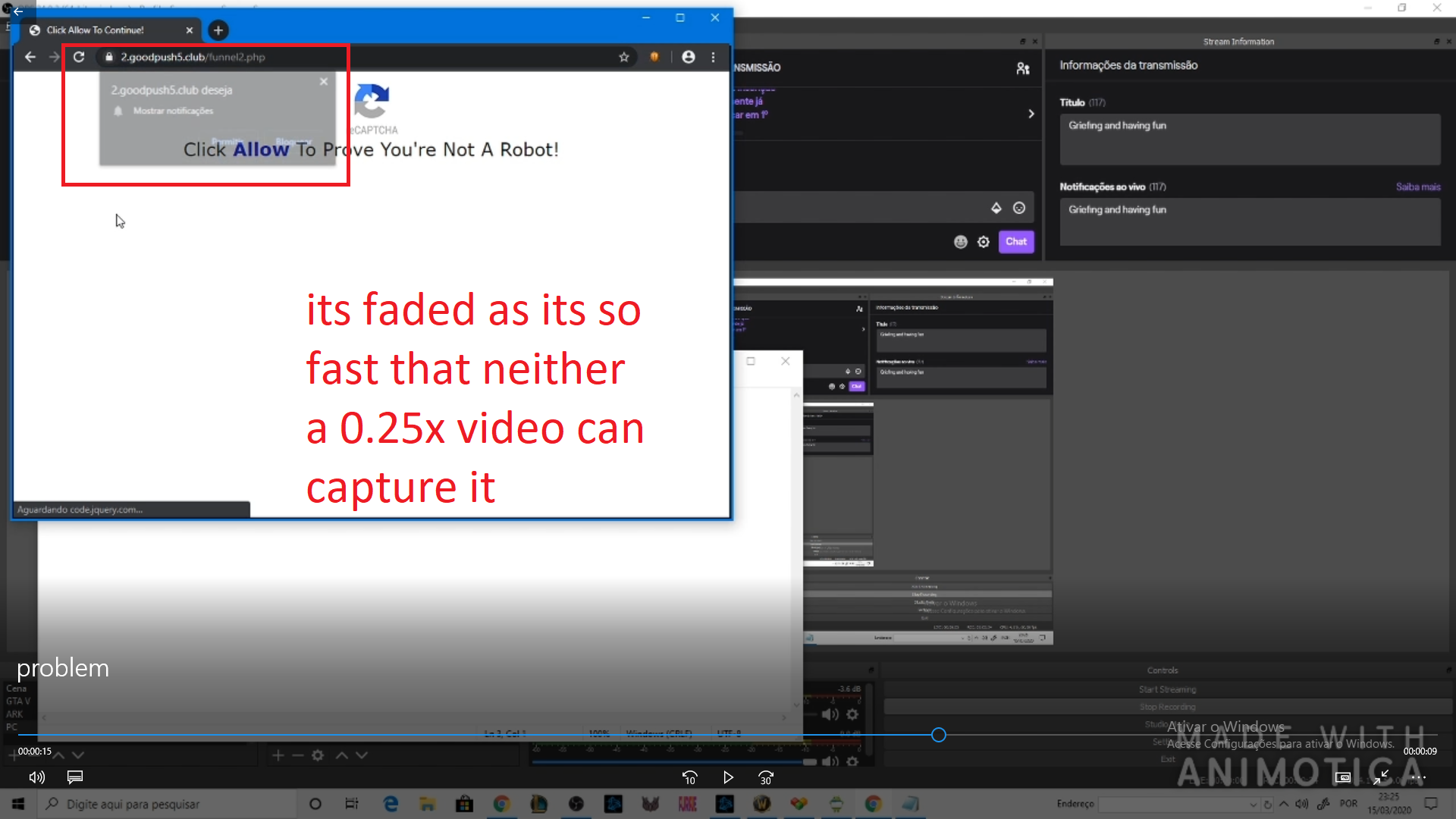Mute the video player volume
This screenshot has height=819, width=1456.
[36, 777]
